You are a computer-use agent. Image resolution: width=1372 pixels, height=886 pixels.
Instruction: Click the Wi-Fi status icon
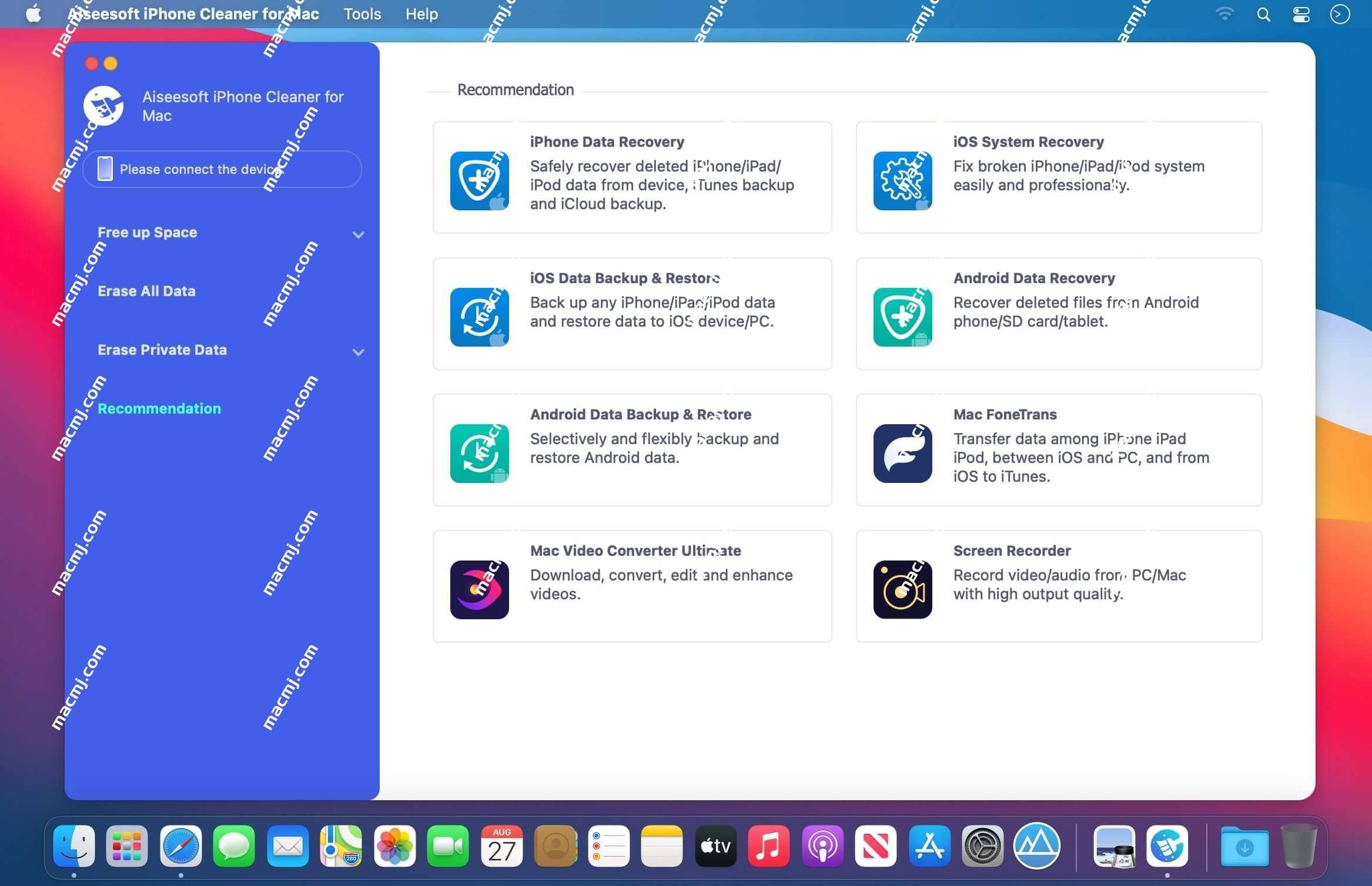[1224, 14]
